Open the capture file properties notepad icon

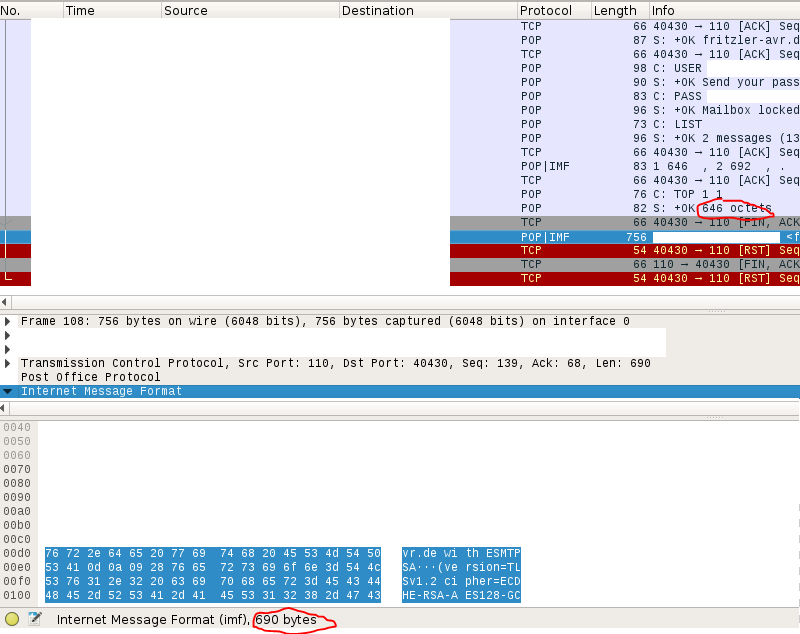point(35,619)
